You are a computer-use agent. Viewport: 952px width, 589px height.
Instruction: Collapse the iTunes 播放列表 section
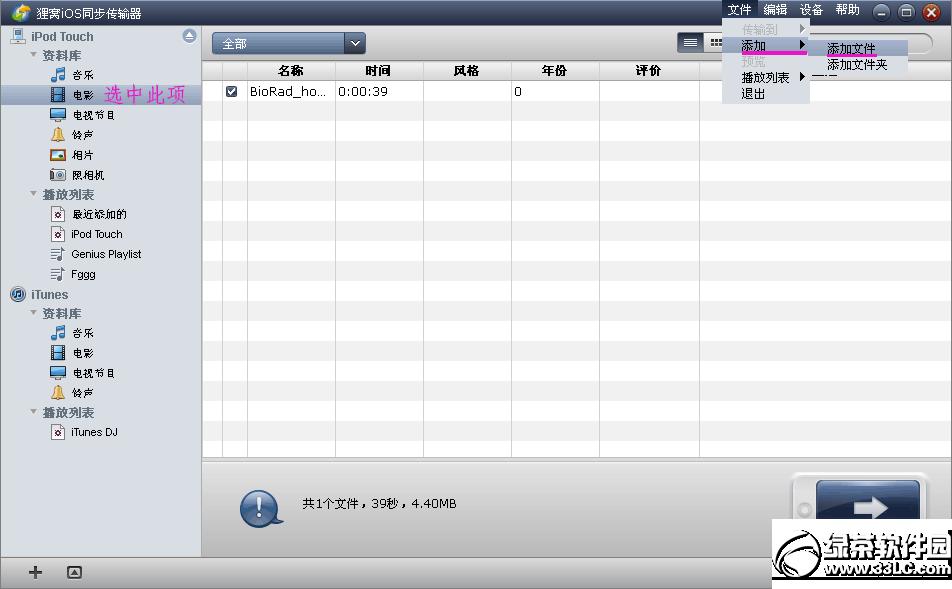(x=33, y=412)
